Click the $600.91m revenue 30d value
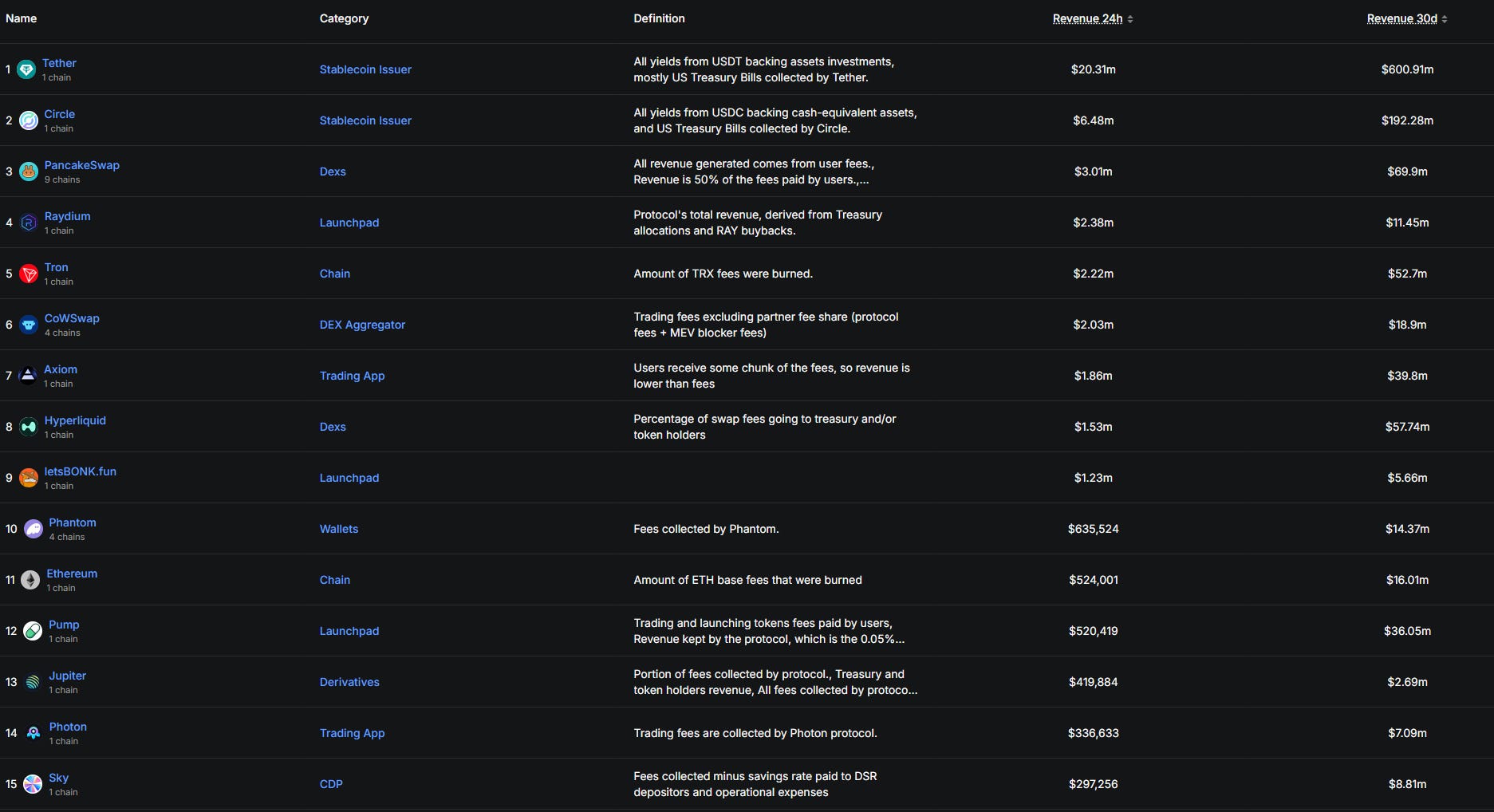 (x=1407, y=69)
